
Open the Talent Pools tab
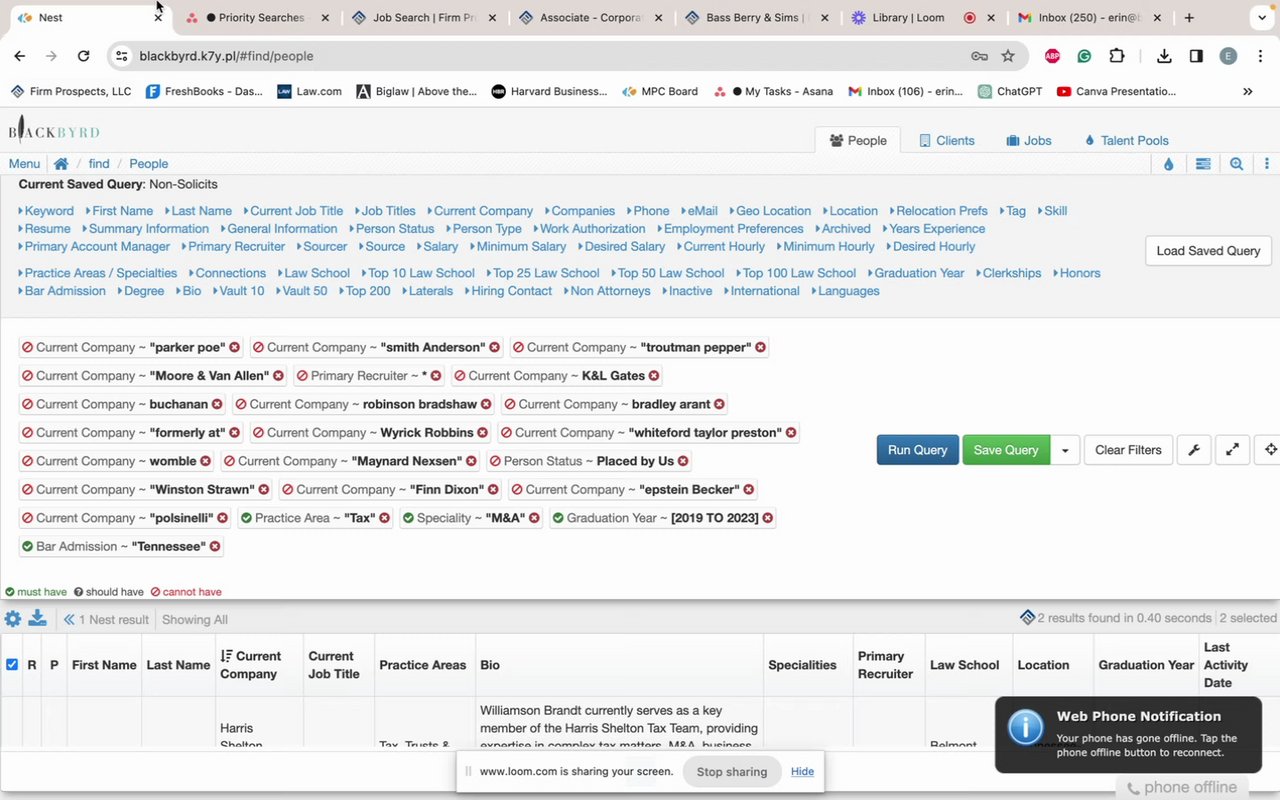1126,141
